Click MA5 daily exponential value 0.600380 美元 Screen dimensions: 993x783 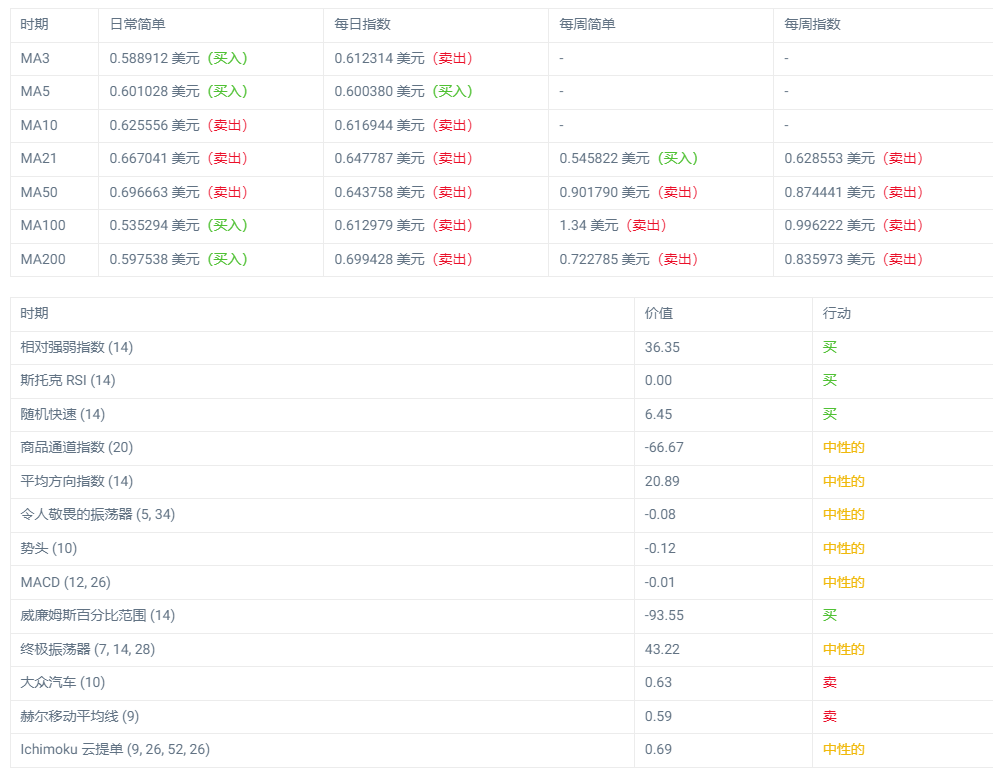[x=379, y=91]
